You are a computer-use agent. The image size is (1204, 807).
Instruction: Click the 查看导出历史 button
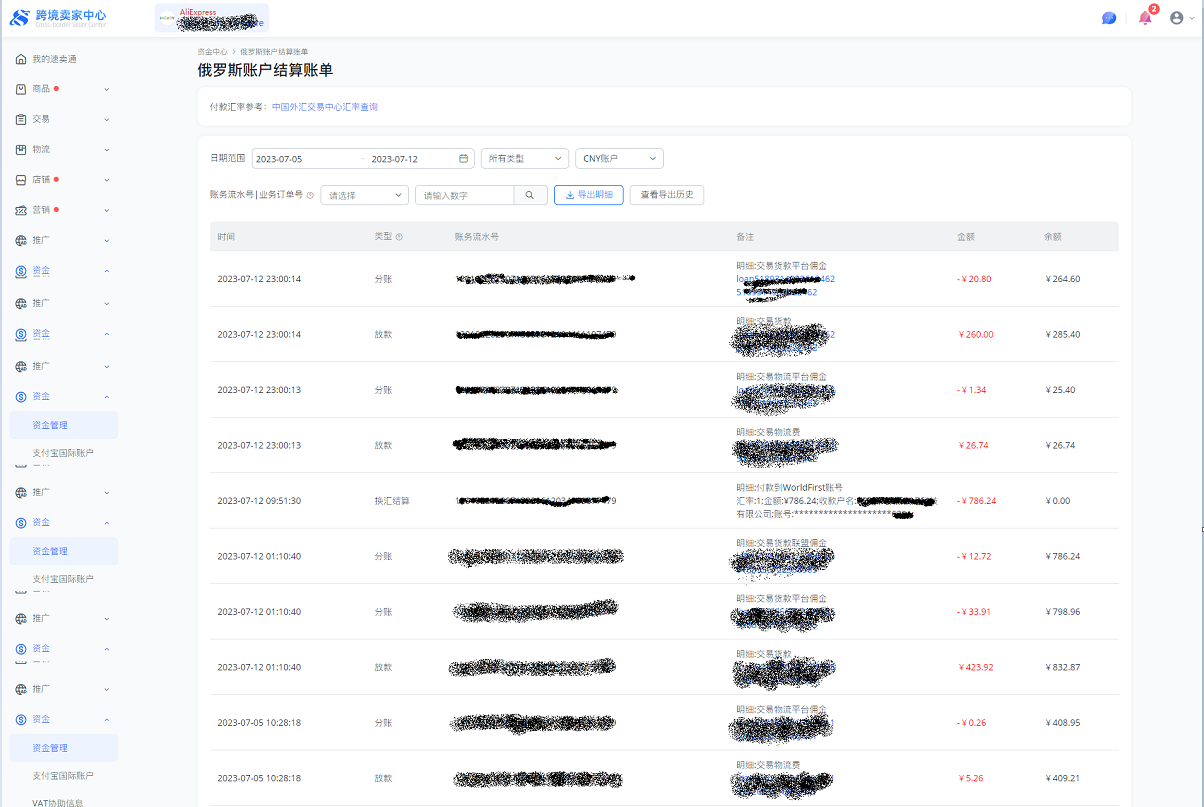(666, 195)
